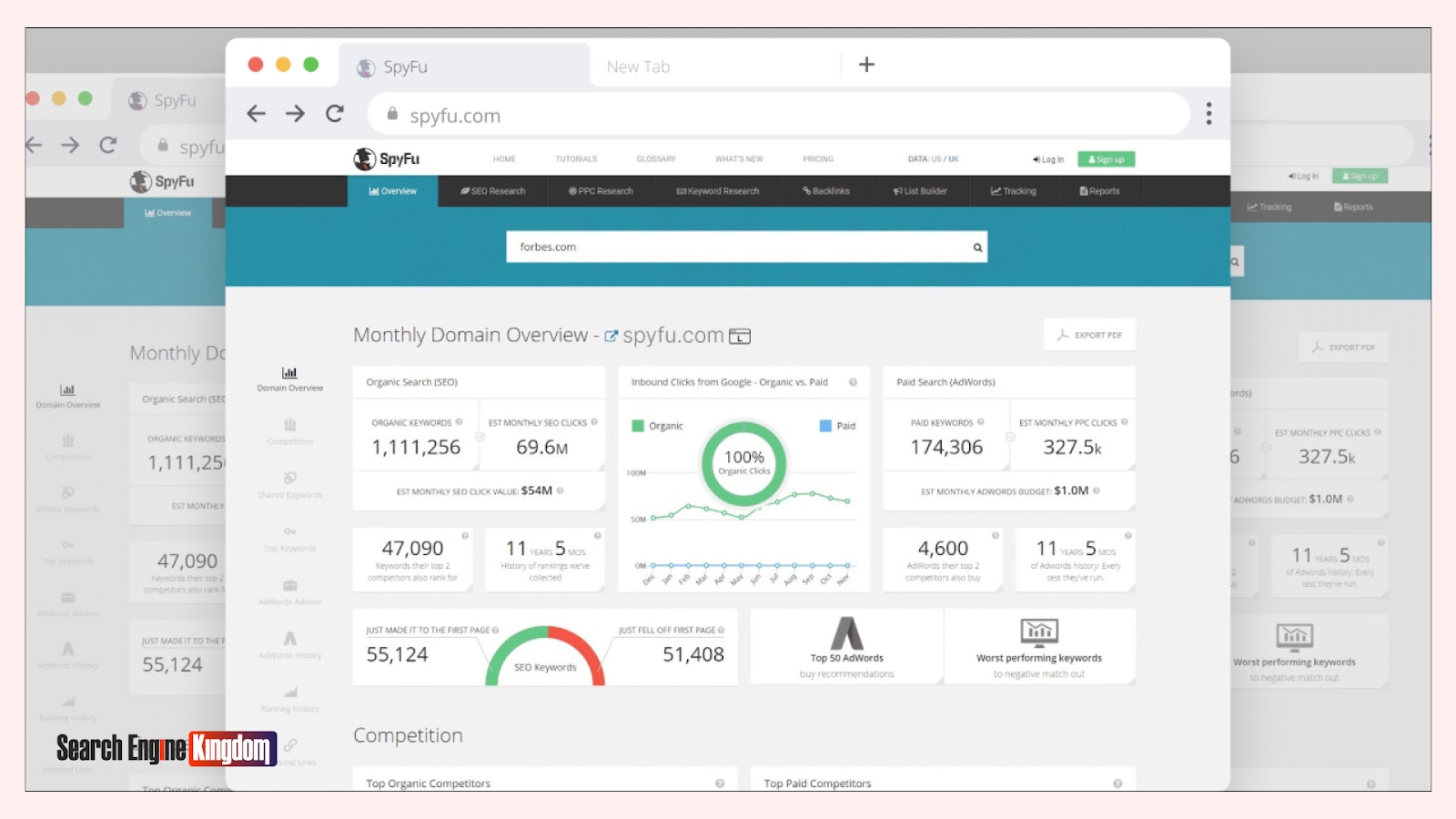Open Competition in the left sidebar

[x=289, y=432]
